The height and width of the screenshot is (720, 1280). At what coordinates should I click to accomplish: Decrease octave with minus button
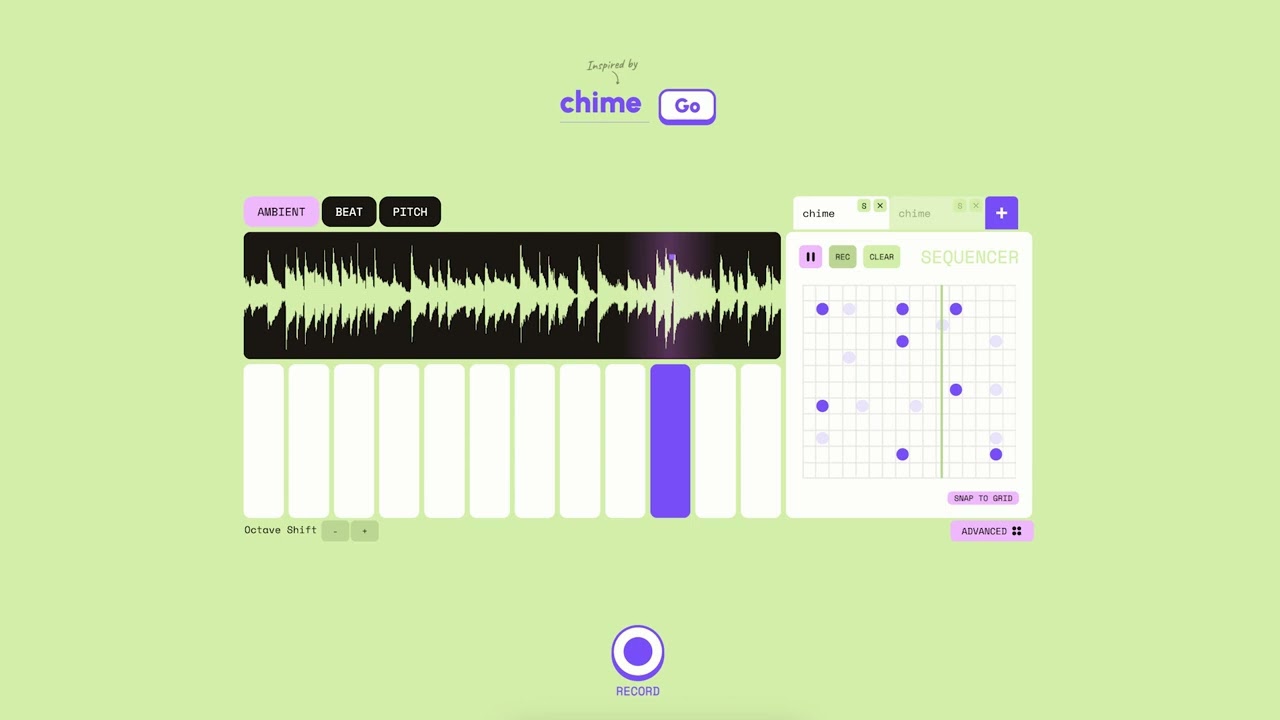pos(335,531)
